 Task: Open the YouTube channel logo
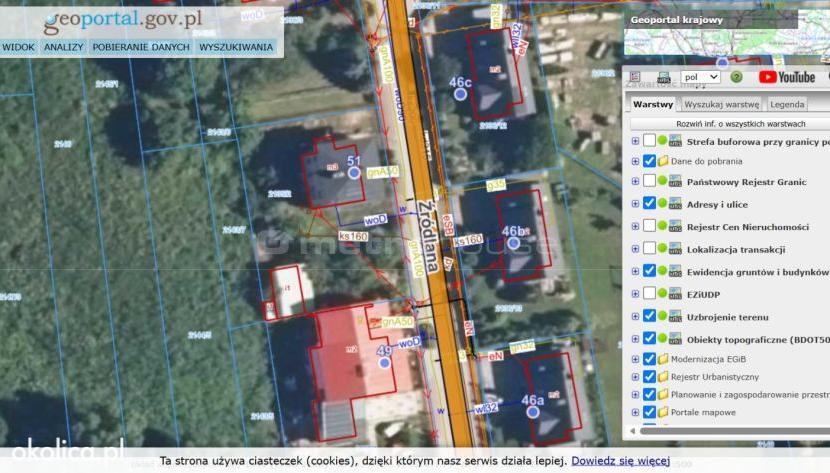[787, 77]
